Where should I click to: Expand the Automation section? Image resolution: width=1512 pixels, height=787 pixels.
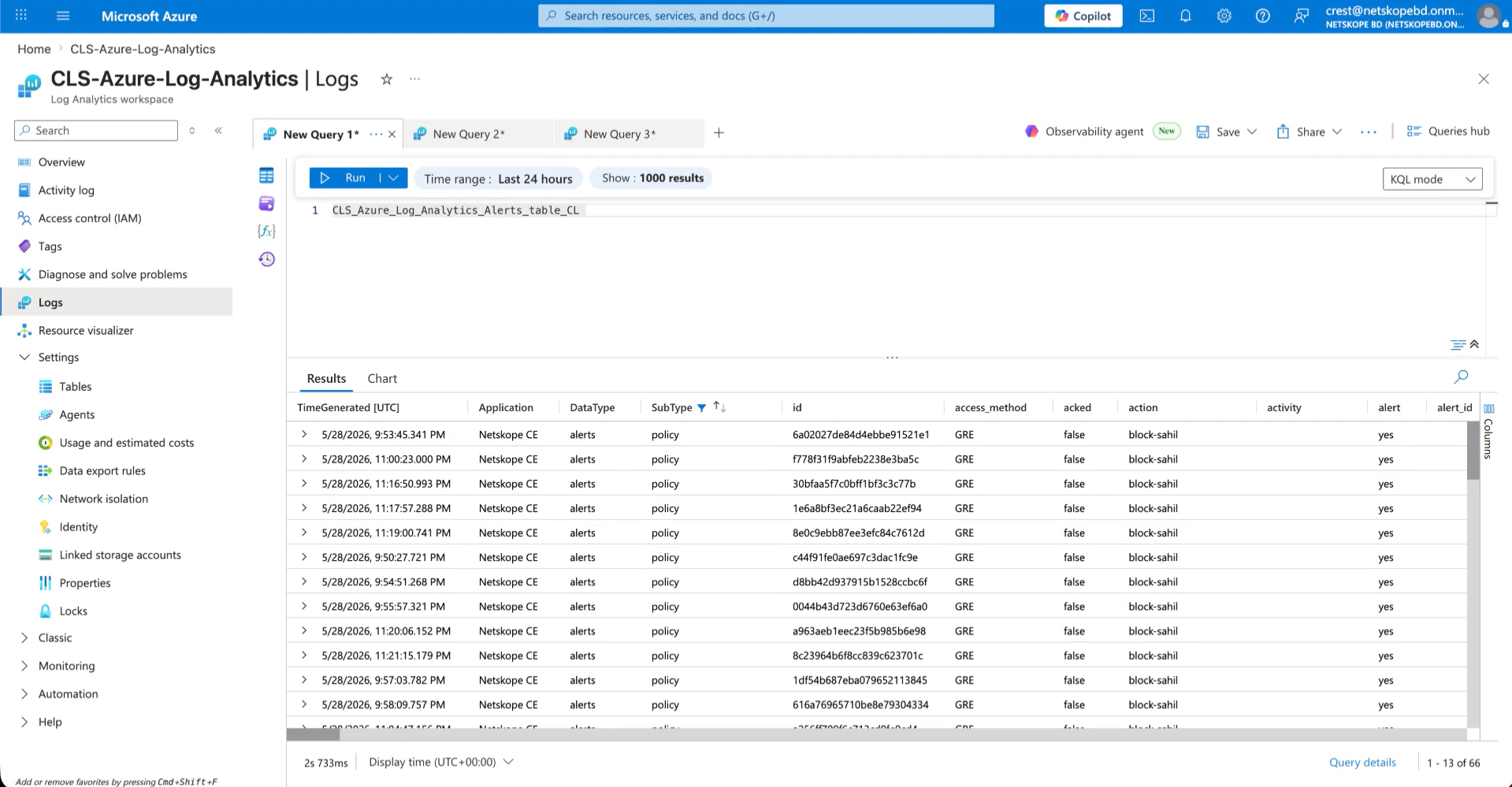click(x=24, y=694)
